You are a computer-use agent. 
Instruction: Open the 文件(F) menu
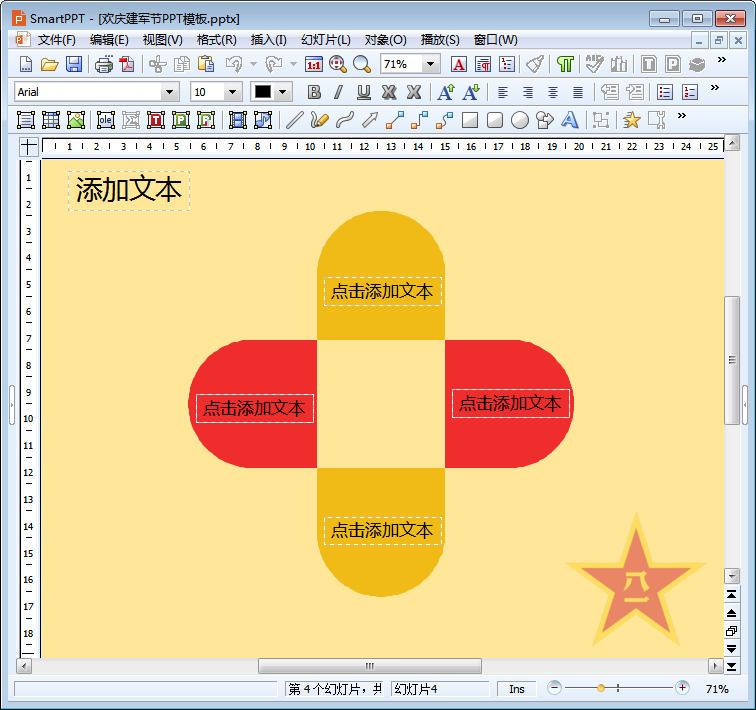click(x=56, y=40)
